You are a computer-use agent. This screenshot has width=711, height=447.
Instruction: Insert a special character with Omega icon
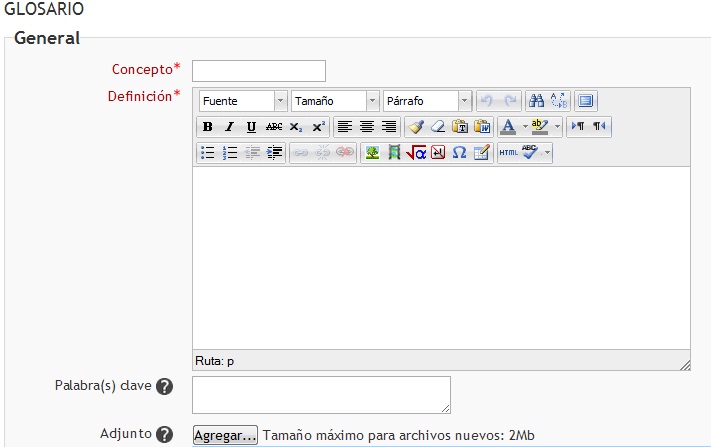(459, 153)
